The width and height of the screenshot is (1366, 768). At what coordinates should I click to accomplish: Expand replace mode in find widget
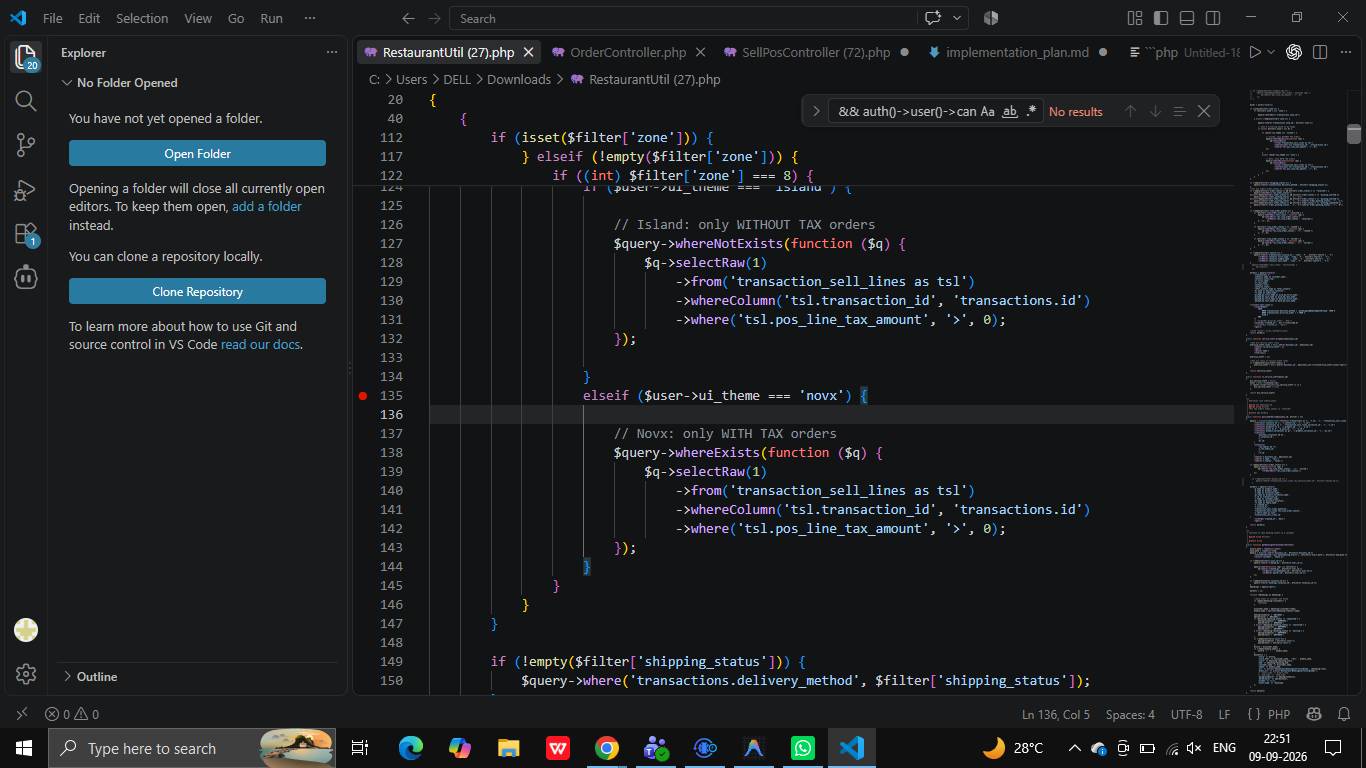coord(816,111)
